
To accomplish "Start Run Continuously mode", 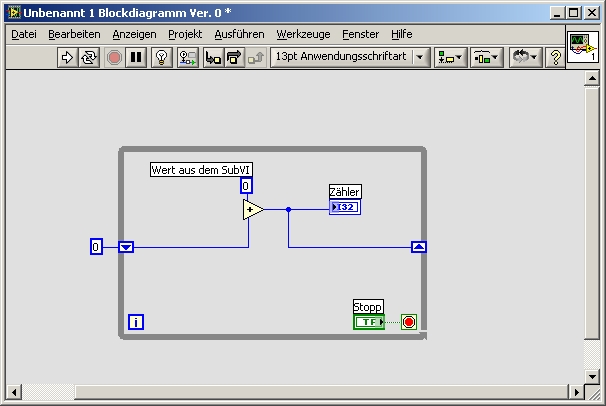I will 89,58.
